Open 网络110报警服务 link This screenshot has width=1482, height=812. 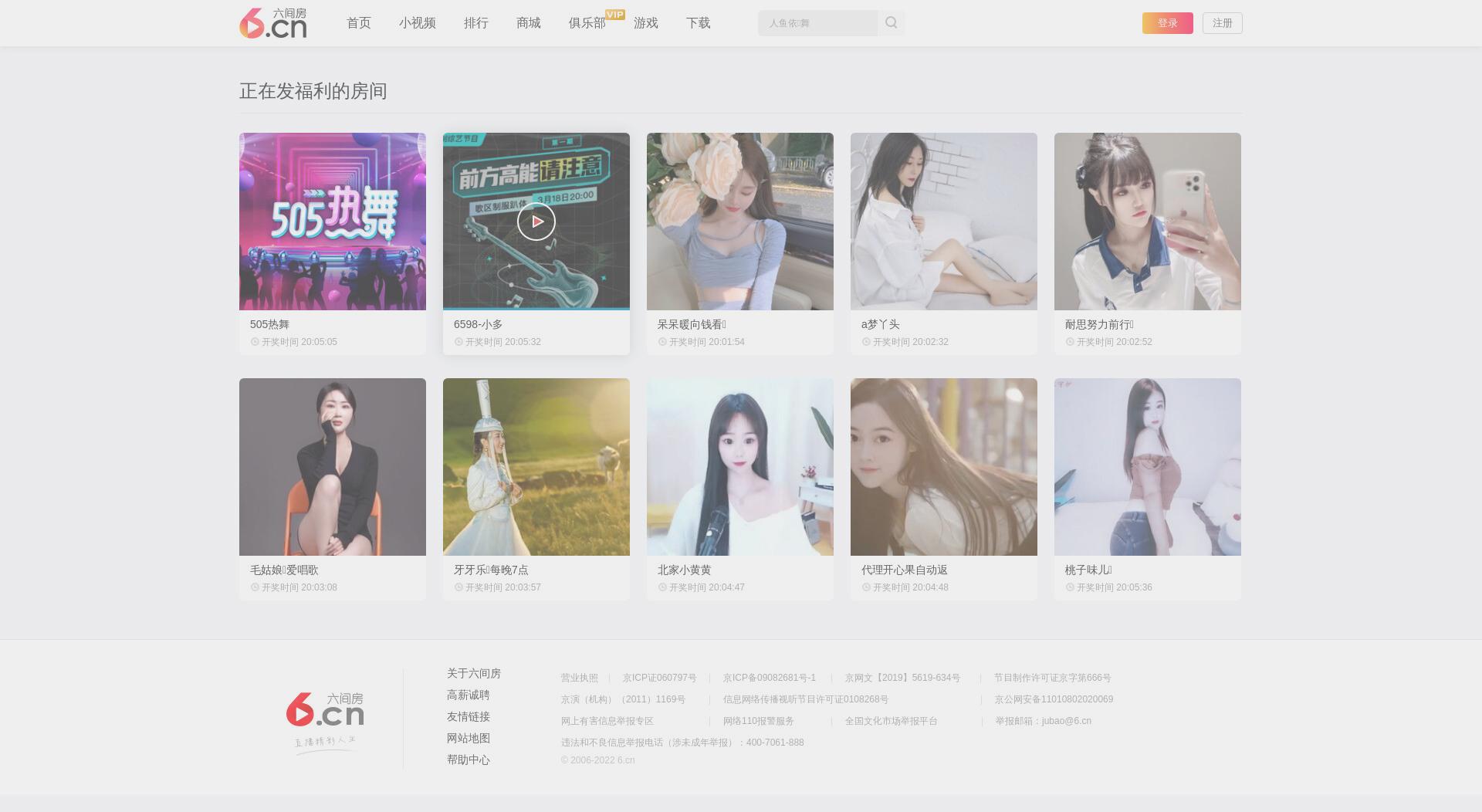tap(759, 721)
